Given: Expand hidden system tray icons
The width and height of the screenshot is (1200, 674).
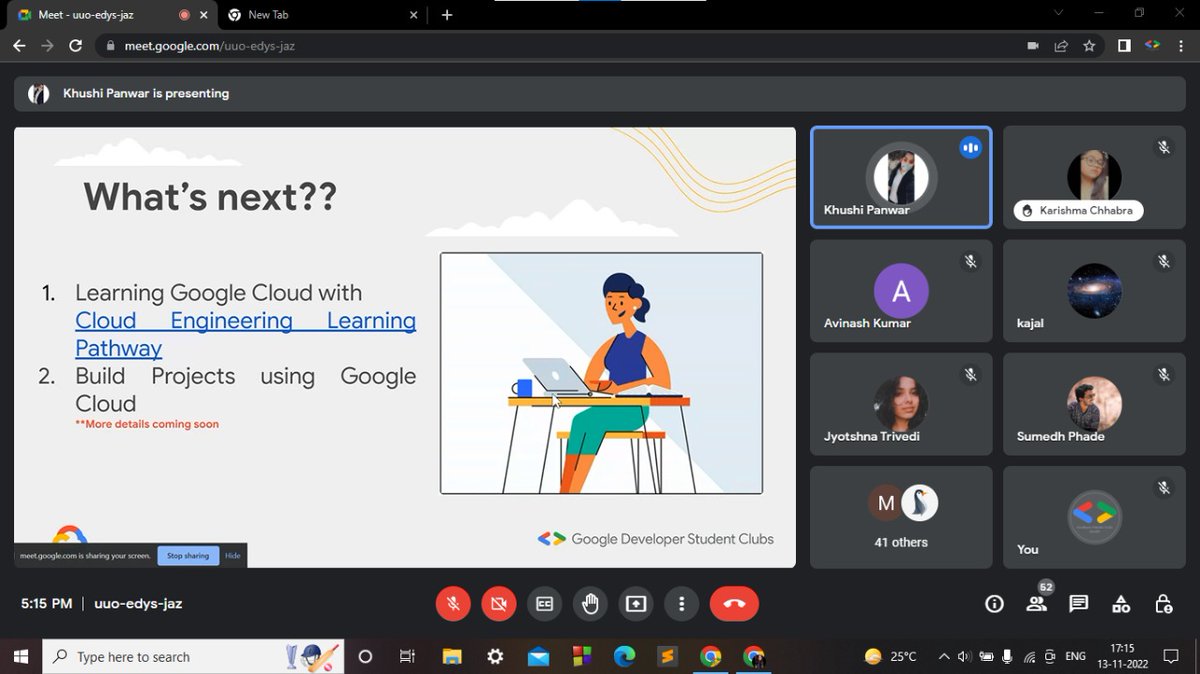Looking at the screenshot, I should tap(943, 656).
